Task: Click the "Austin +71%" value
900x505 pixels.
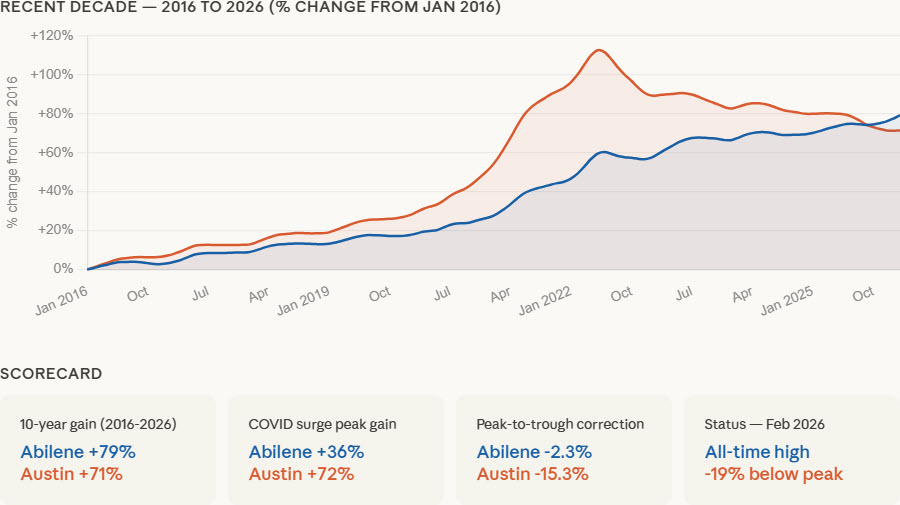Action: (x=72, y=474)
